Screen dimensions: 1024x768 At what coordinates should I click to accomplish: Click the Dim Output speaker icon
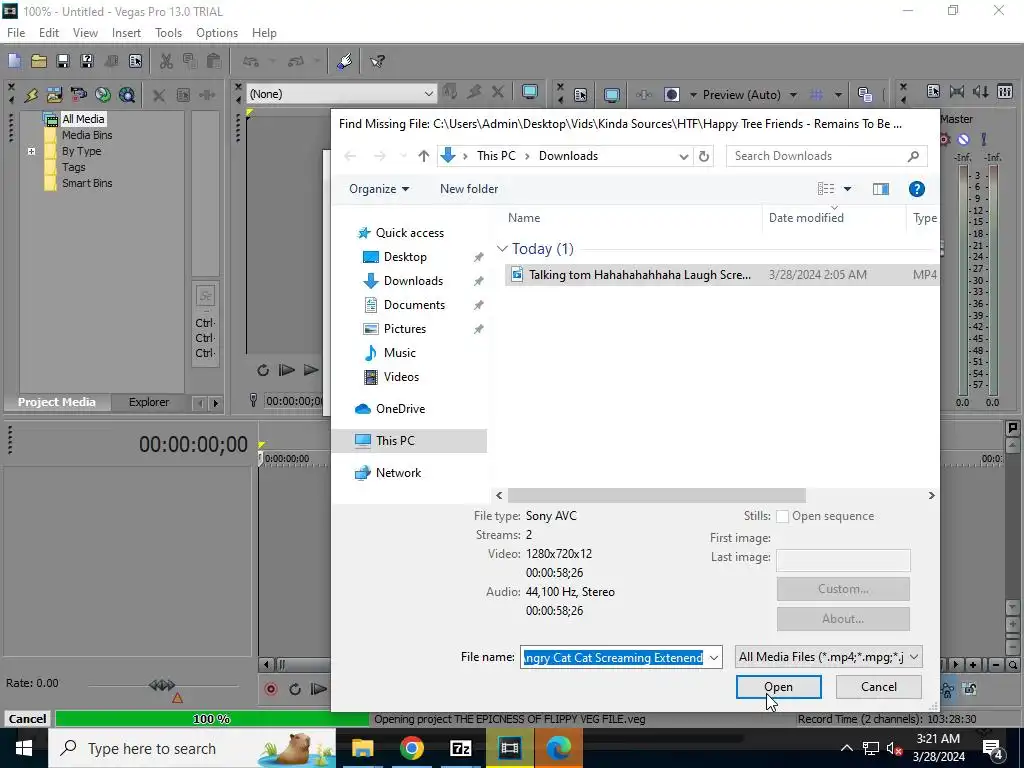pos(981,92)
